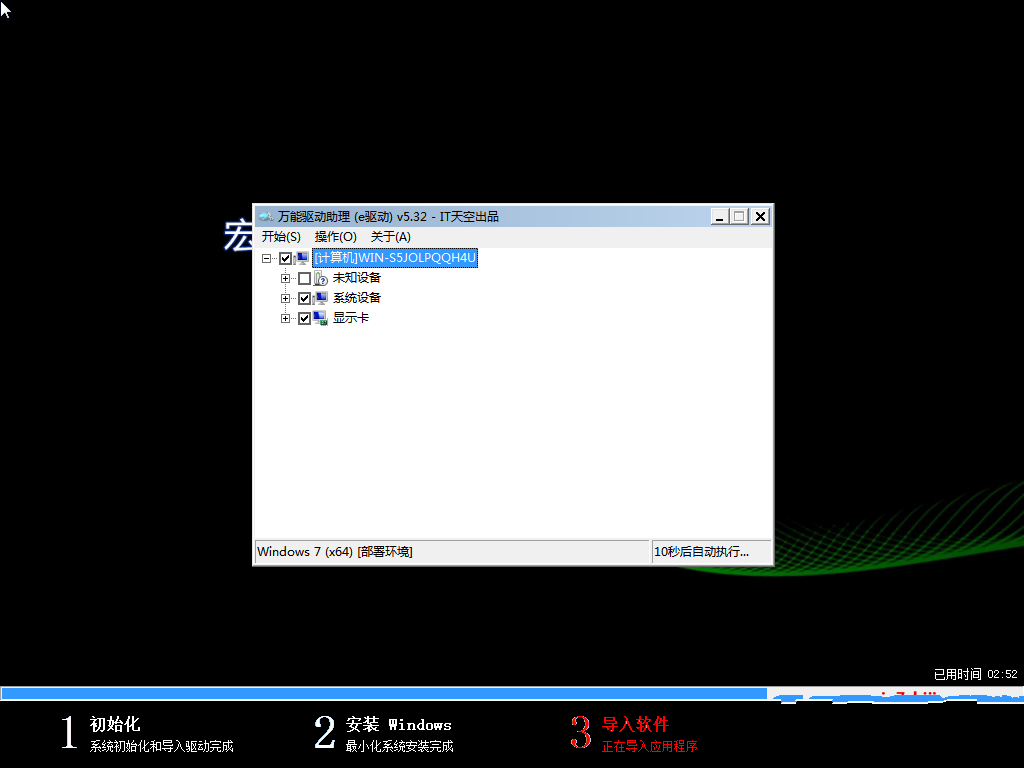Click the computer icon beside WIN-S5JOLPQQH4U
Viewport: 1024px width, 768px height.
tap(302, 258)
